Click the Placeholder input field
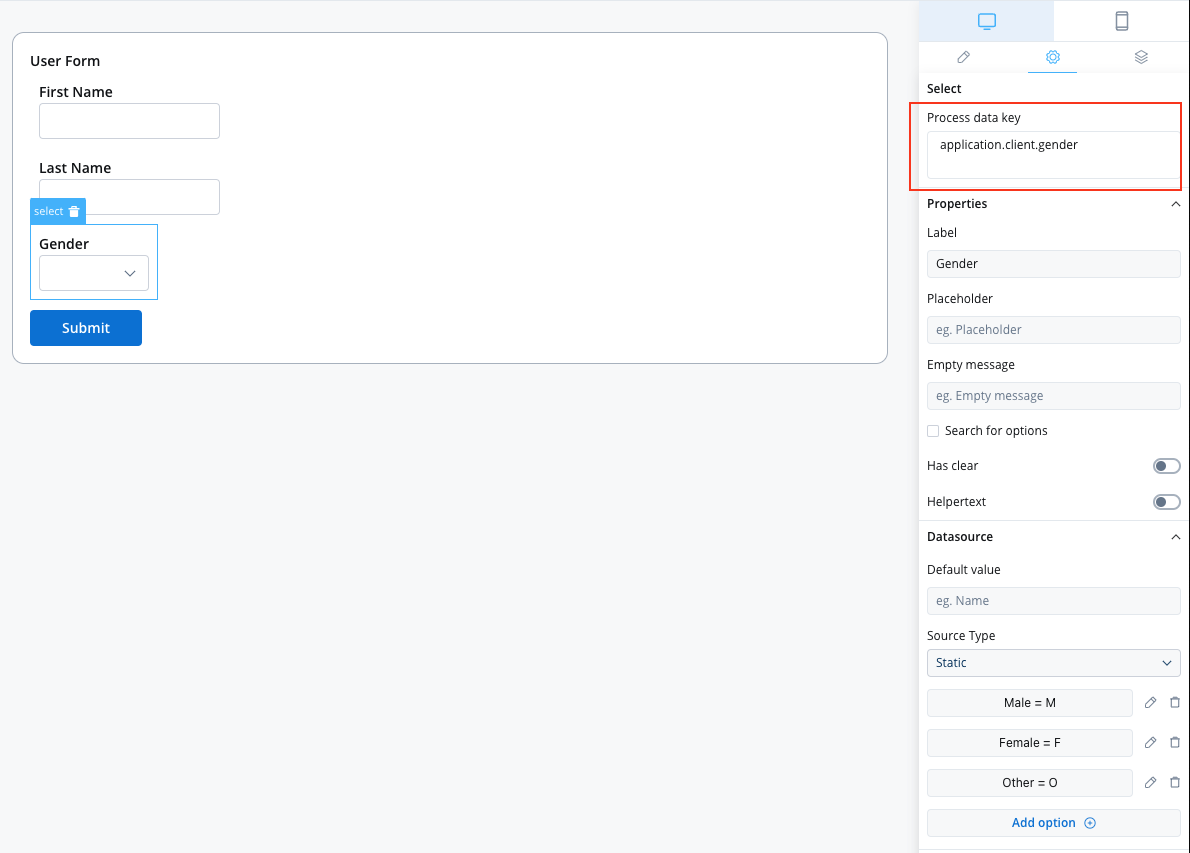The height and width of the screenshot is (853, 1190). pyautogui.click(x=1053, y=330)
